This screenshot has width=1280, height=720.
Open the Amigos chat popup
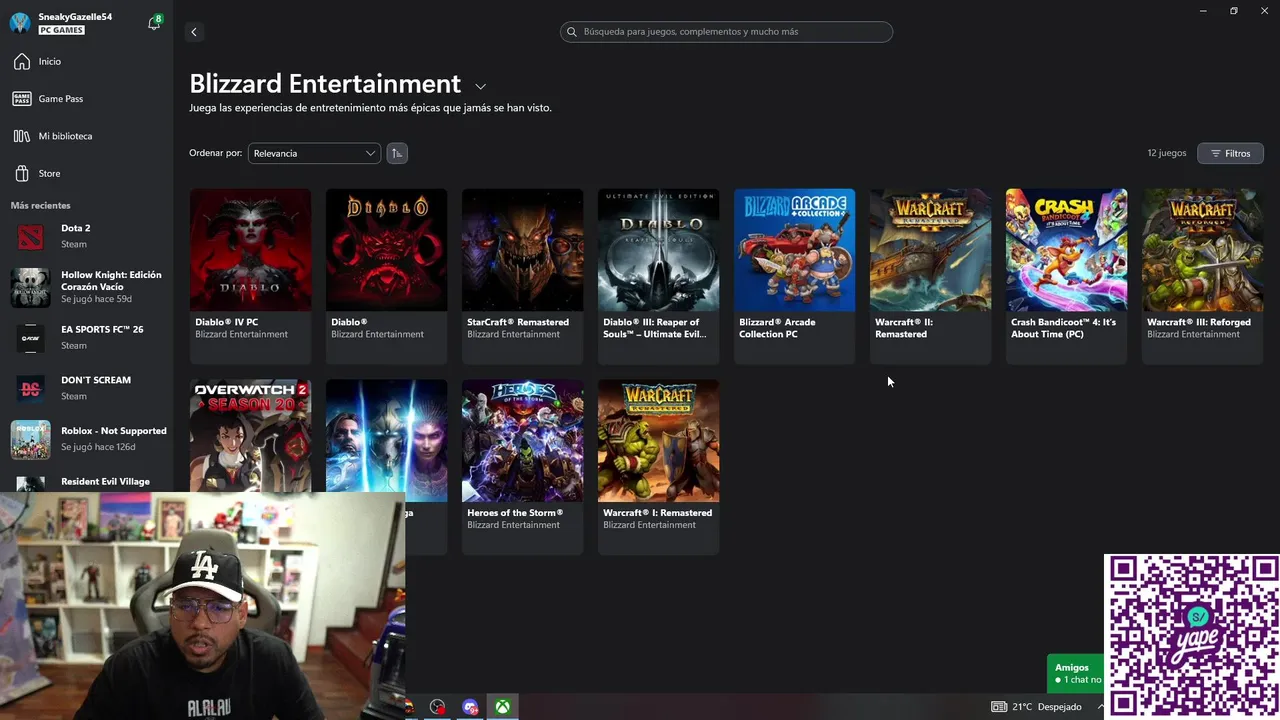pos(1075,673)
